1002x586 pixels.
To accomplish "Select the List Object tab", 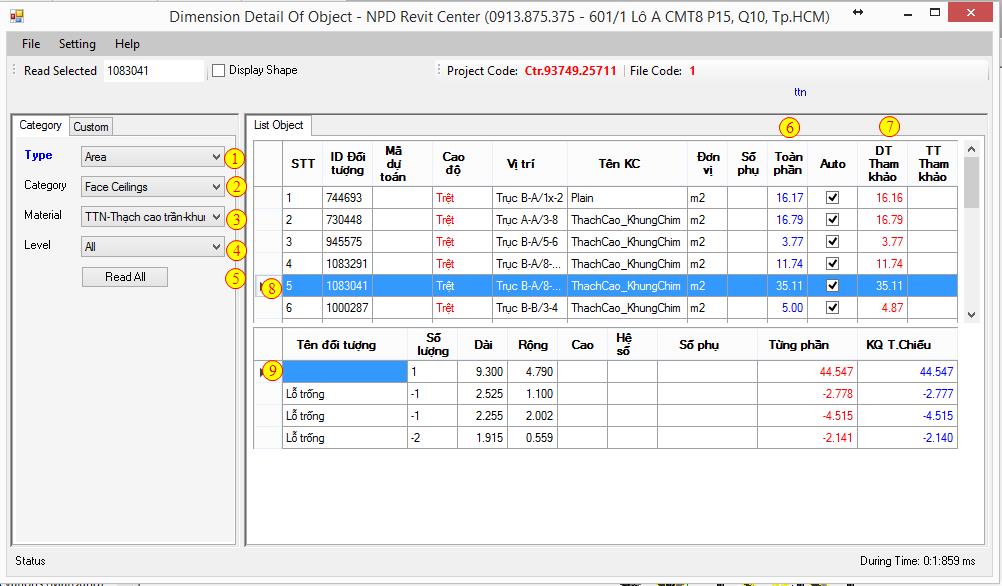I will point(279,125).
